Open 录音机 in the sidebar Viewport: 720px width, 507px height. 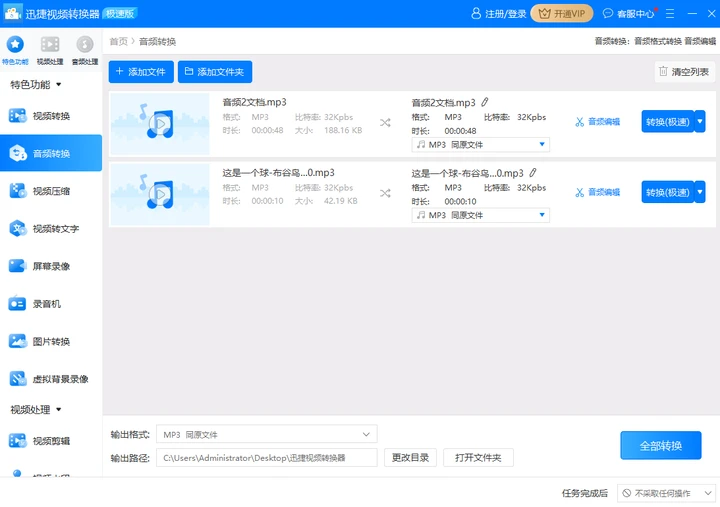coord(51,304)
